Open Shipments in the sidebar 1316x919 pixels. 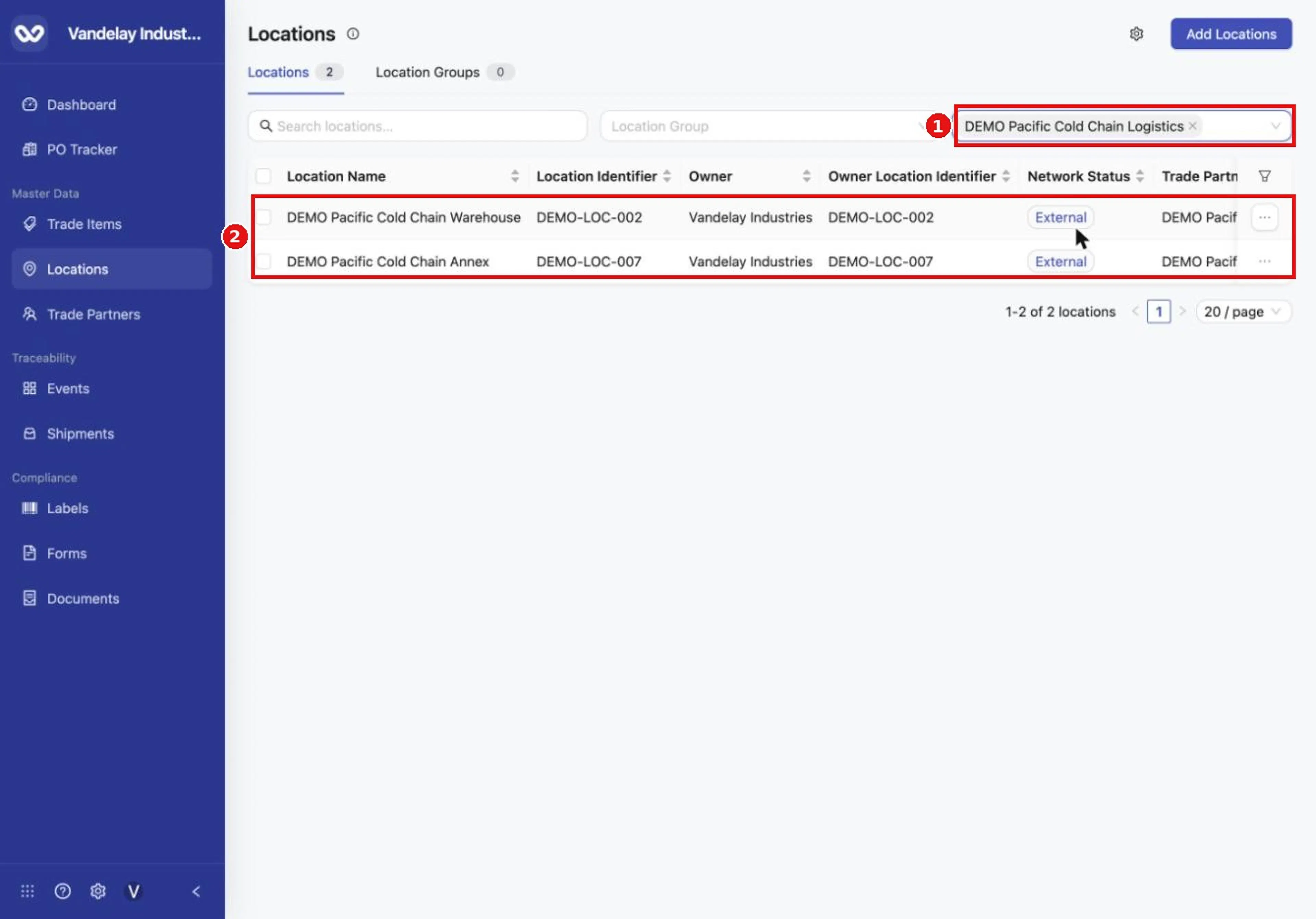point(112,434)
